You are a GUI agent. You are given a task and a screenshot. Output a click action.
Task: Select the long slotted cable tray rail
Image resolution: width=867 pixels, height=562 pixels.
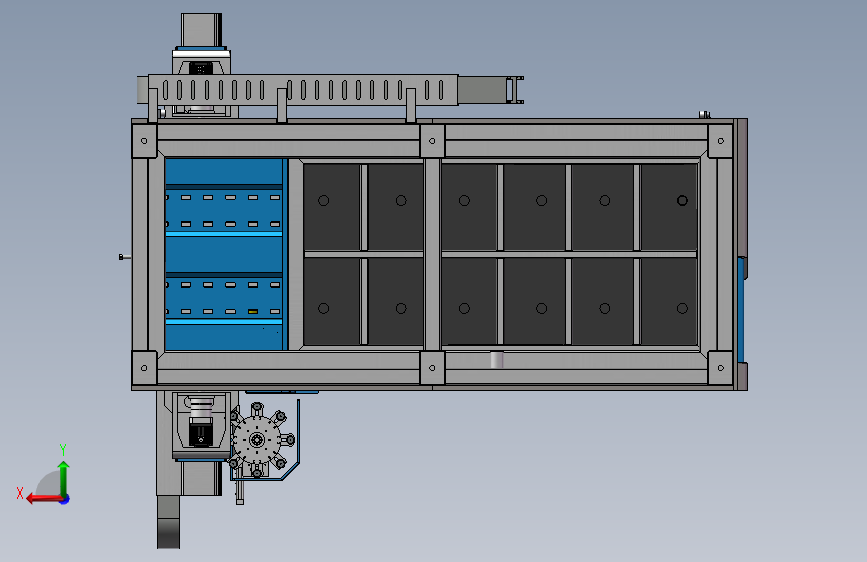click(x=303, y=90)
